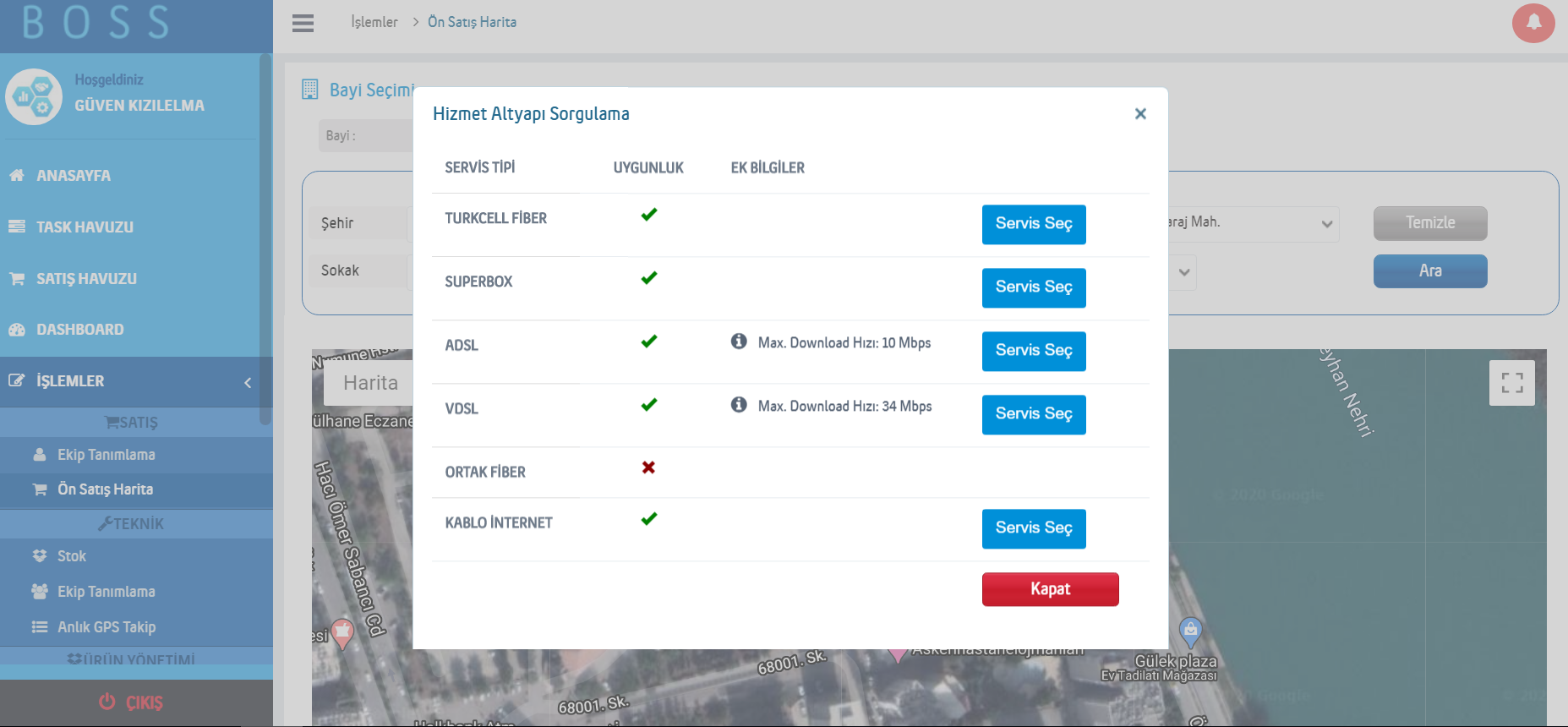Select service for ADSL

1034,351
